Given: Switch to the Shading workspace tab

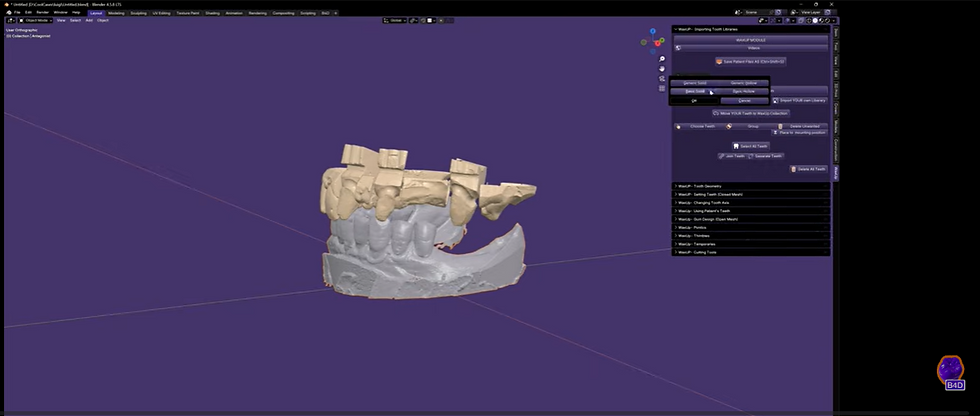Looking at the screenshot, I should tap(212, 12).
